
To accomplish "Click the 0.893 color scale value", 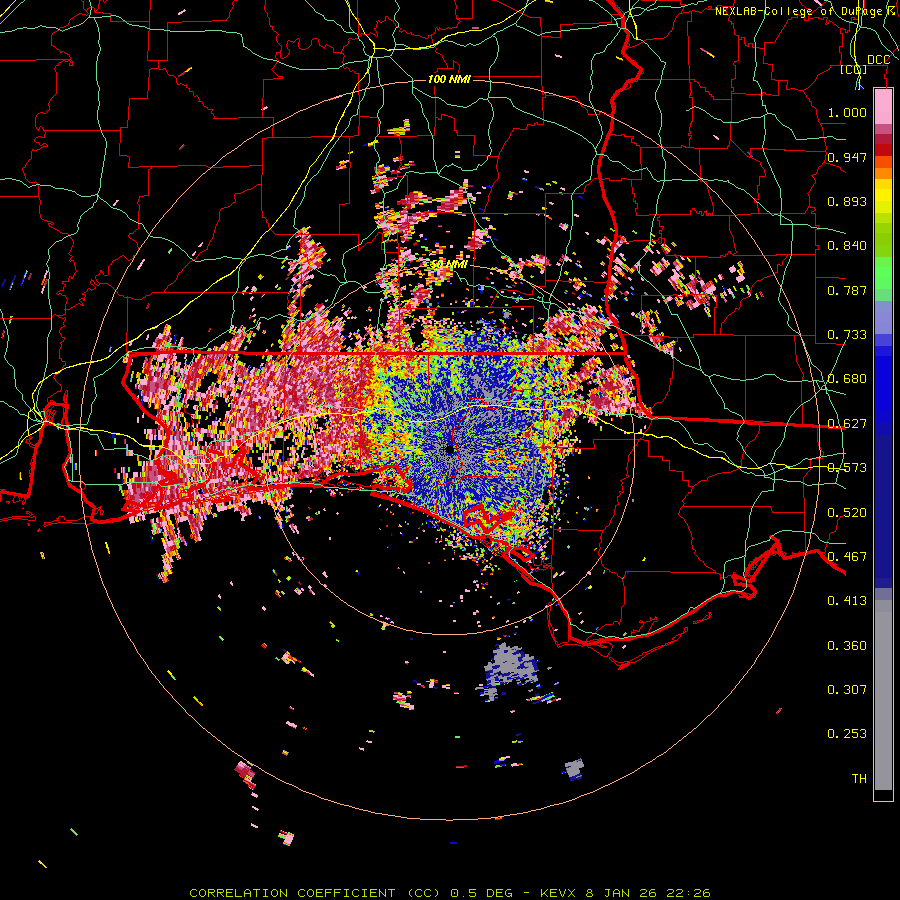I will 847,201.
